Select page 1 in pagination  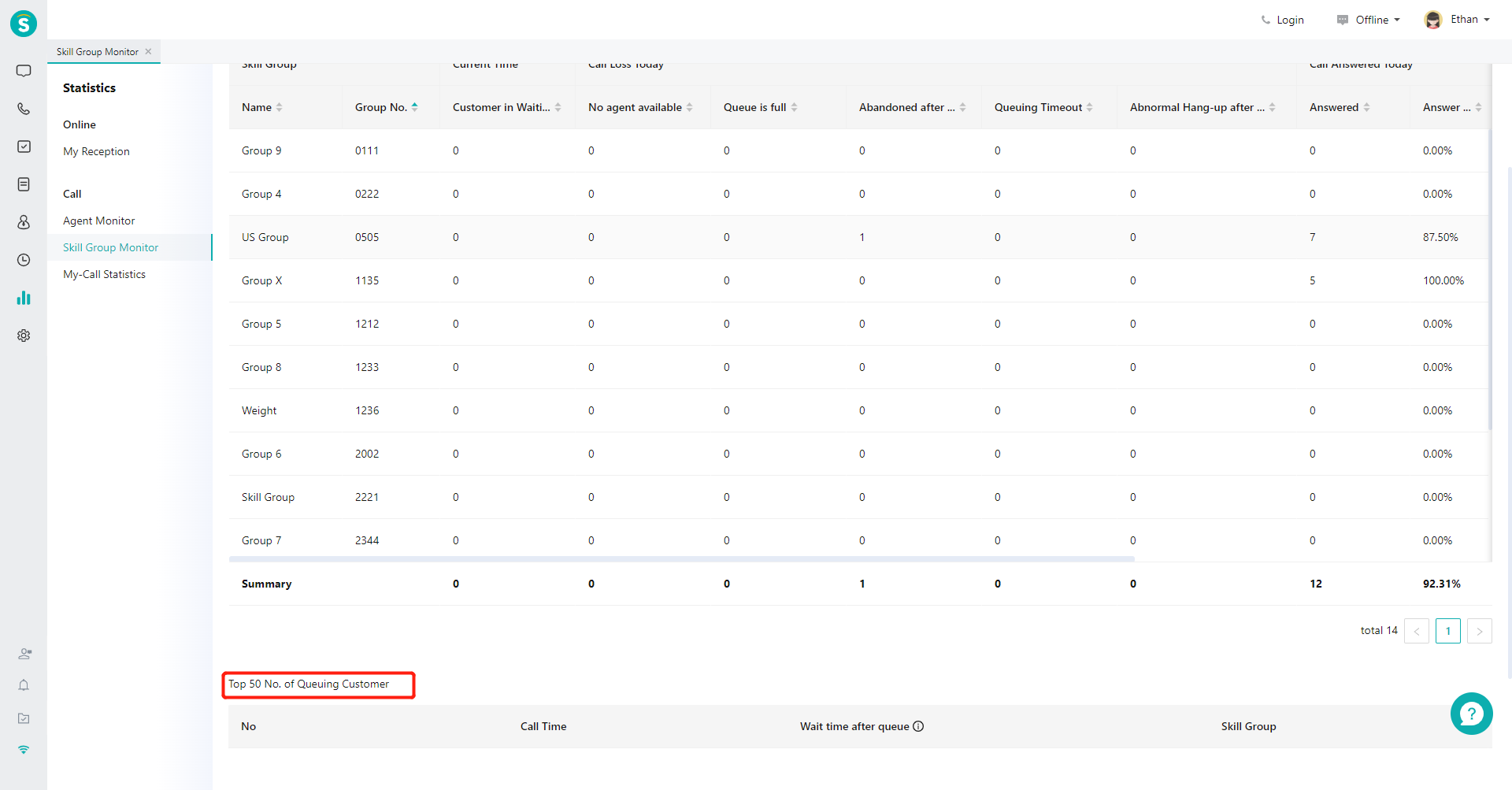click(x=1447, y=631)
